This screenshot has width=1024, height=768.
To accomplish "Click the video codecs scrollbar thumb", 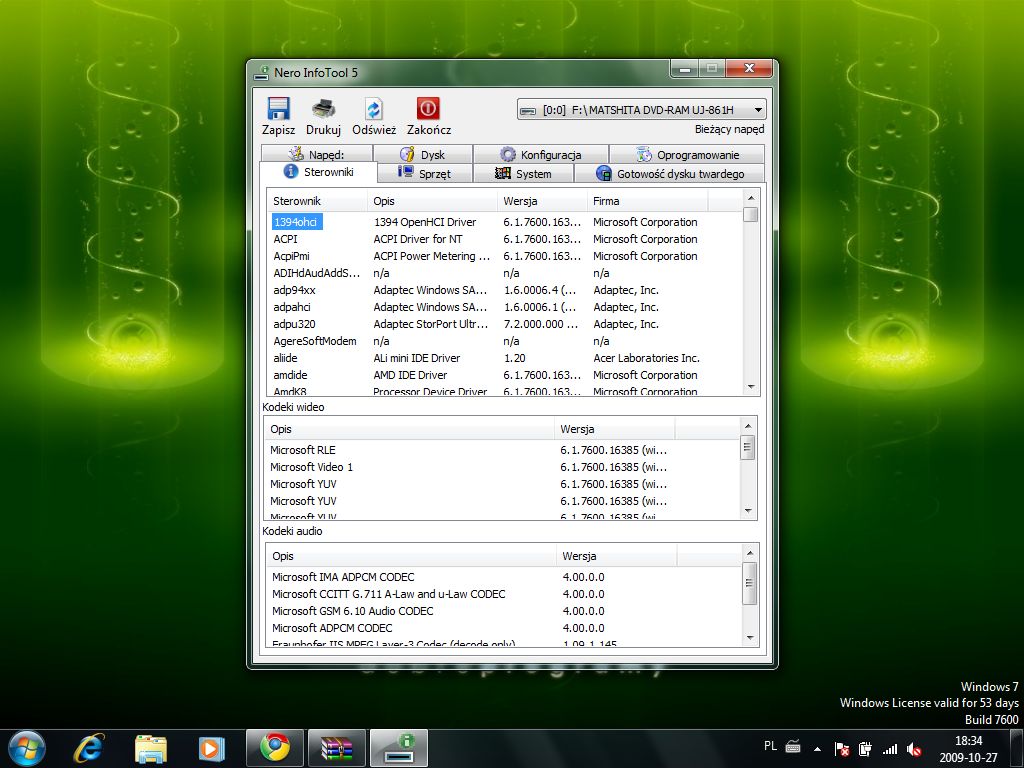I will (x=748, y=447).
